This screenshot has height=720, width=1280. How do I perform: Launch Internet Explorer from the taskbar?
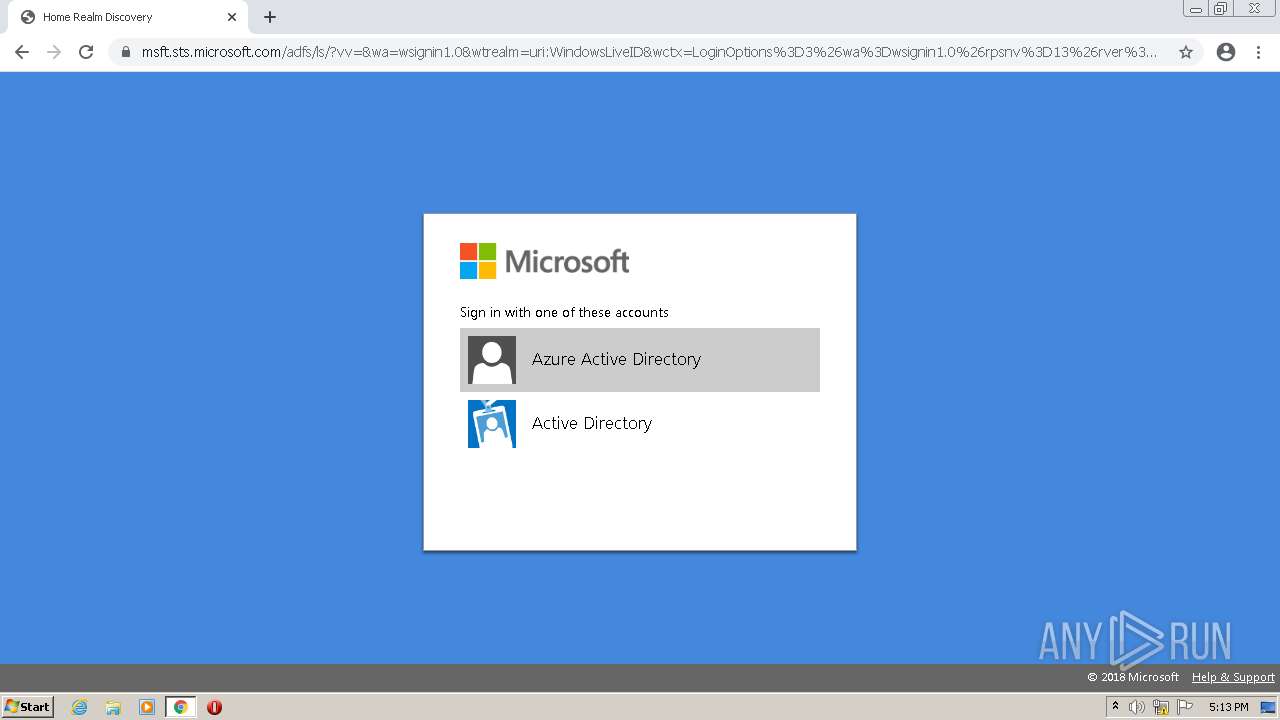pyautogui.click(x=80, y=707)
